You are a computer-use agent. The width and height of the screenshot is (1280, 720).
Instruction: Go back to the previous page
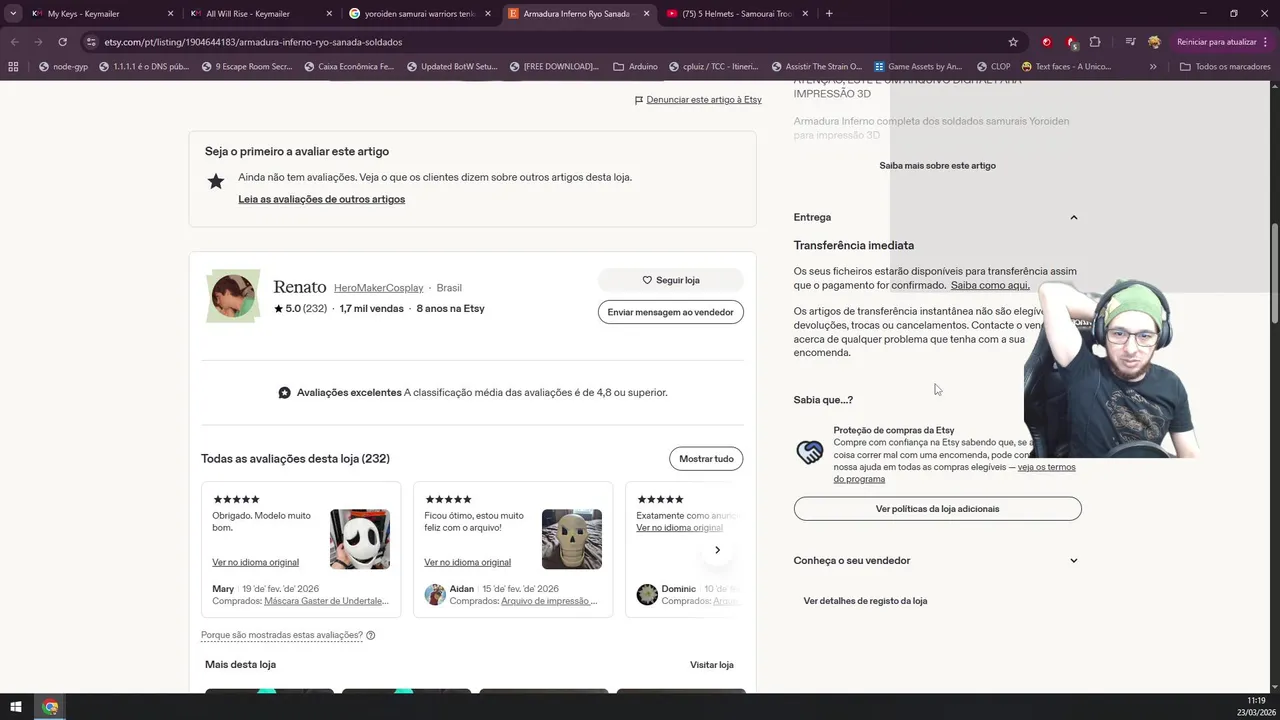coord(14,42)
